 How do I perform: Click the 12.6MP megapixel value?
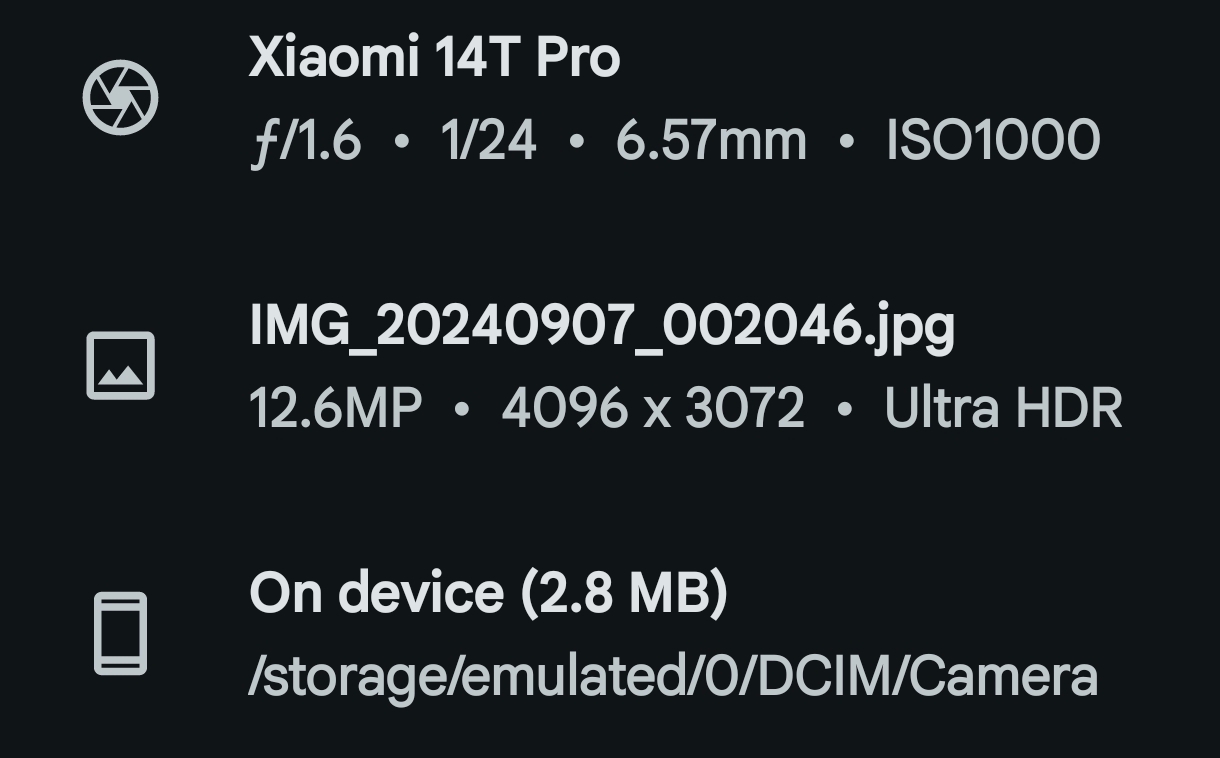pos(335,408)
